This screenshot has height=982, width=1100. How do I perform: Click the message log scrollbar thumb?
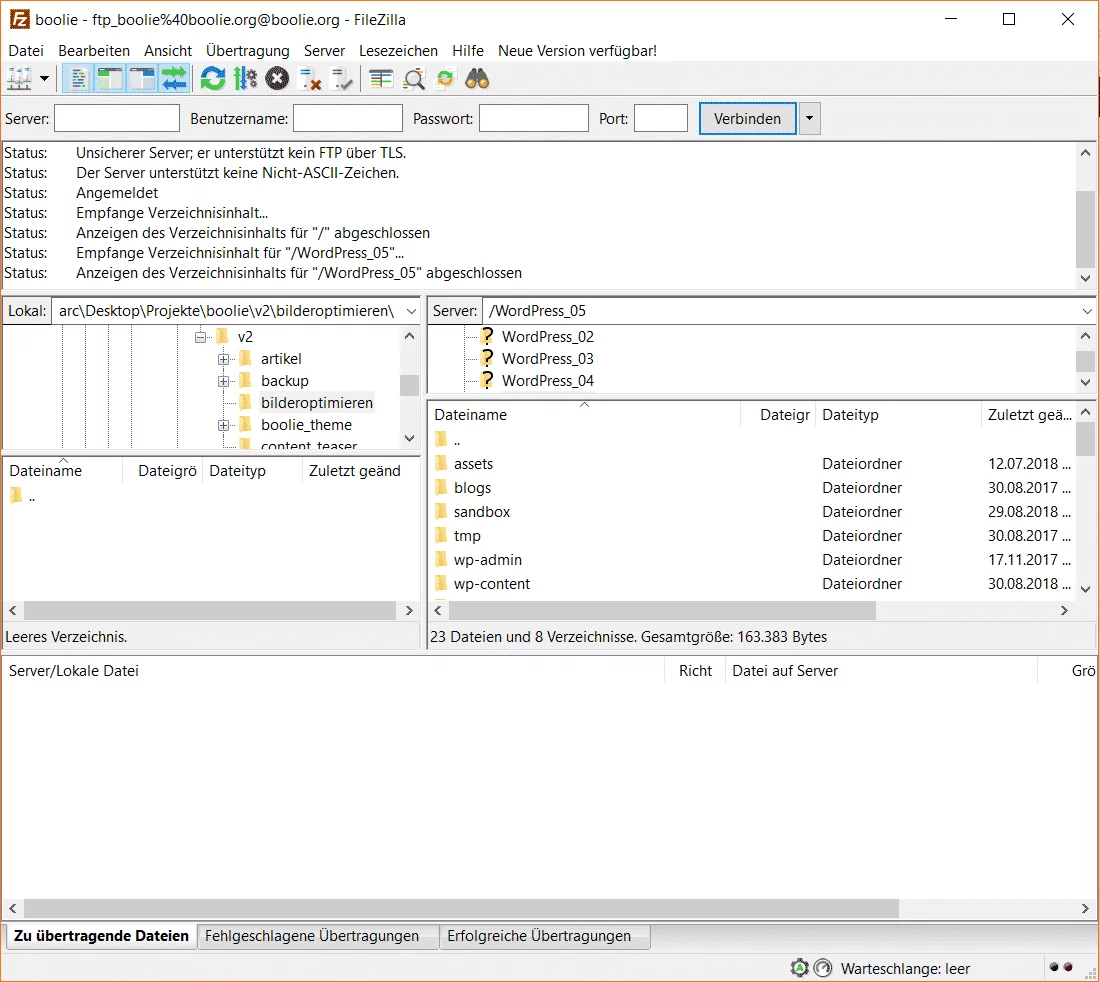1085,229
